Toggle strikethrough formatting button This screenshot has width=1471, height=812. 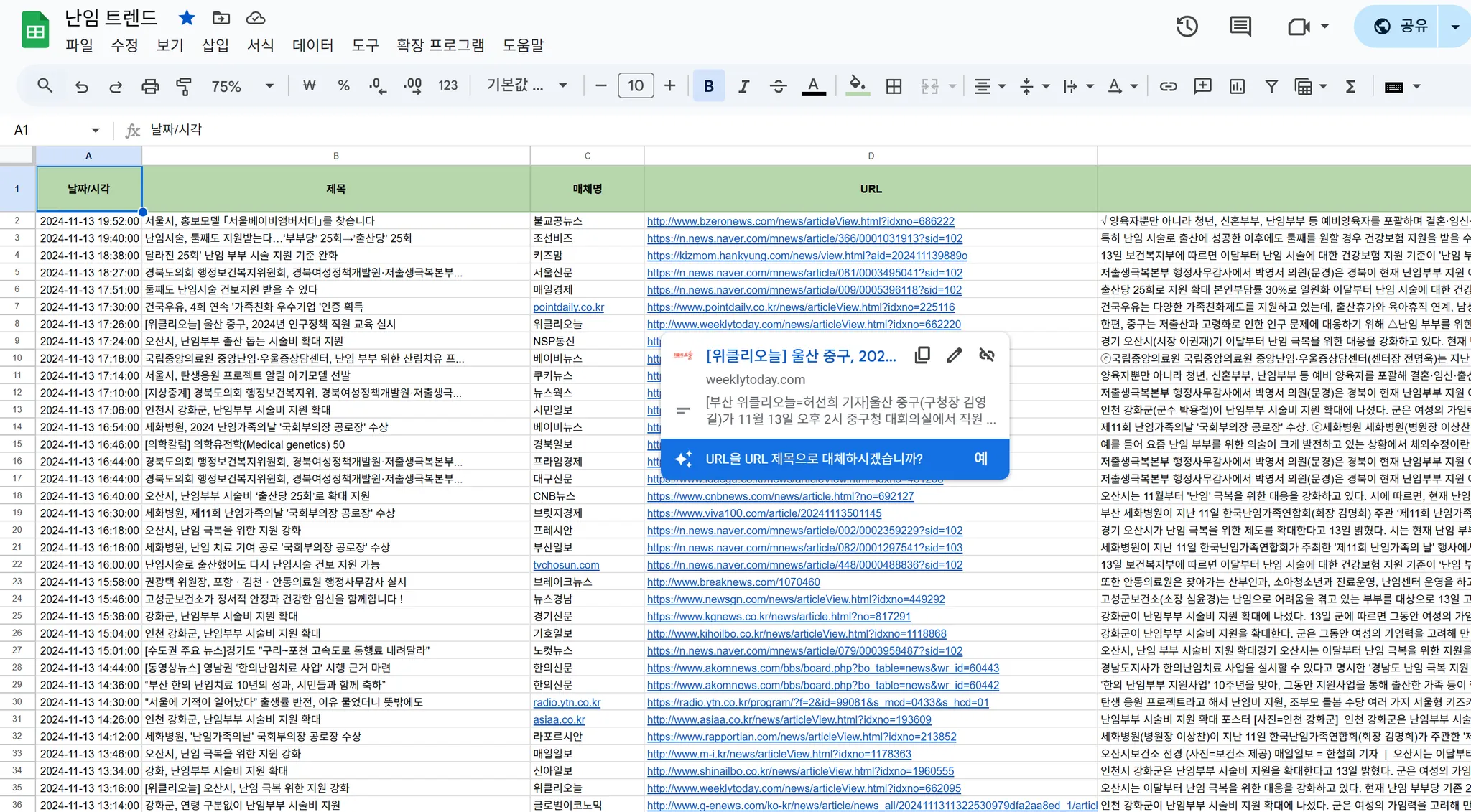tap(778, 86)
